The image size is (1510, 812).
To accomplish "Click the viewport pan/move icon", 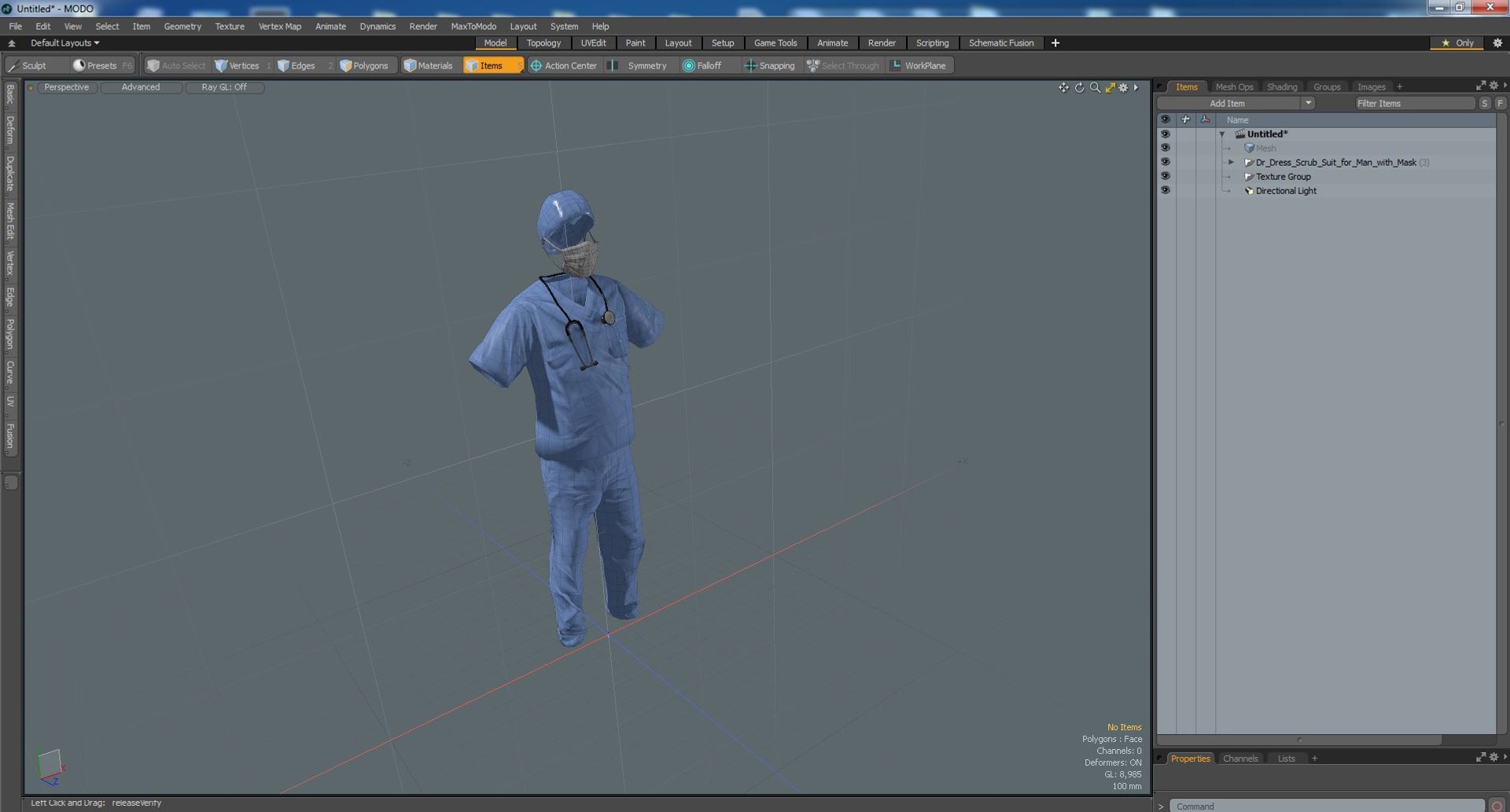I will click(1063, 87).
